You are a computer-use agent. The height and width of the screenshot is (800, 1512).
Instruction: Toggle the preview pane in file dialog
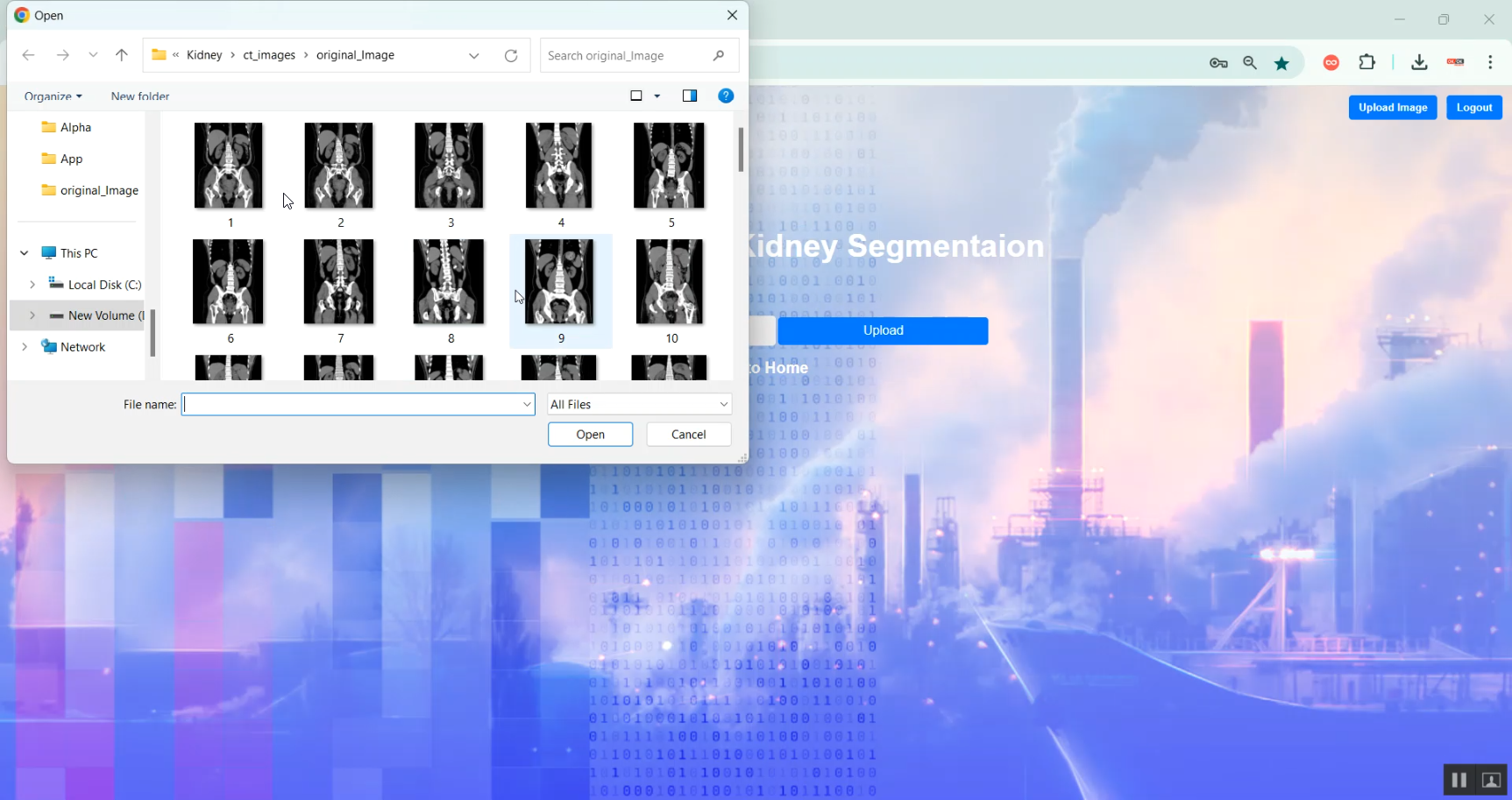point(690,96)
